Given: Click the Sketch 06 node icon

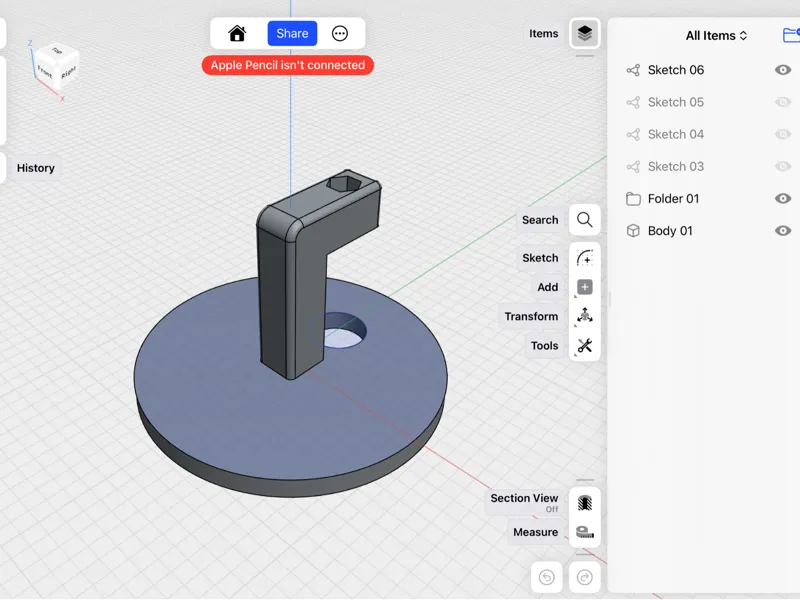Looking at the screenshot, I should [633, 70].
